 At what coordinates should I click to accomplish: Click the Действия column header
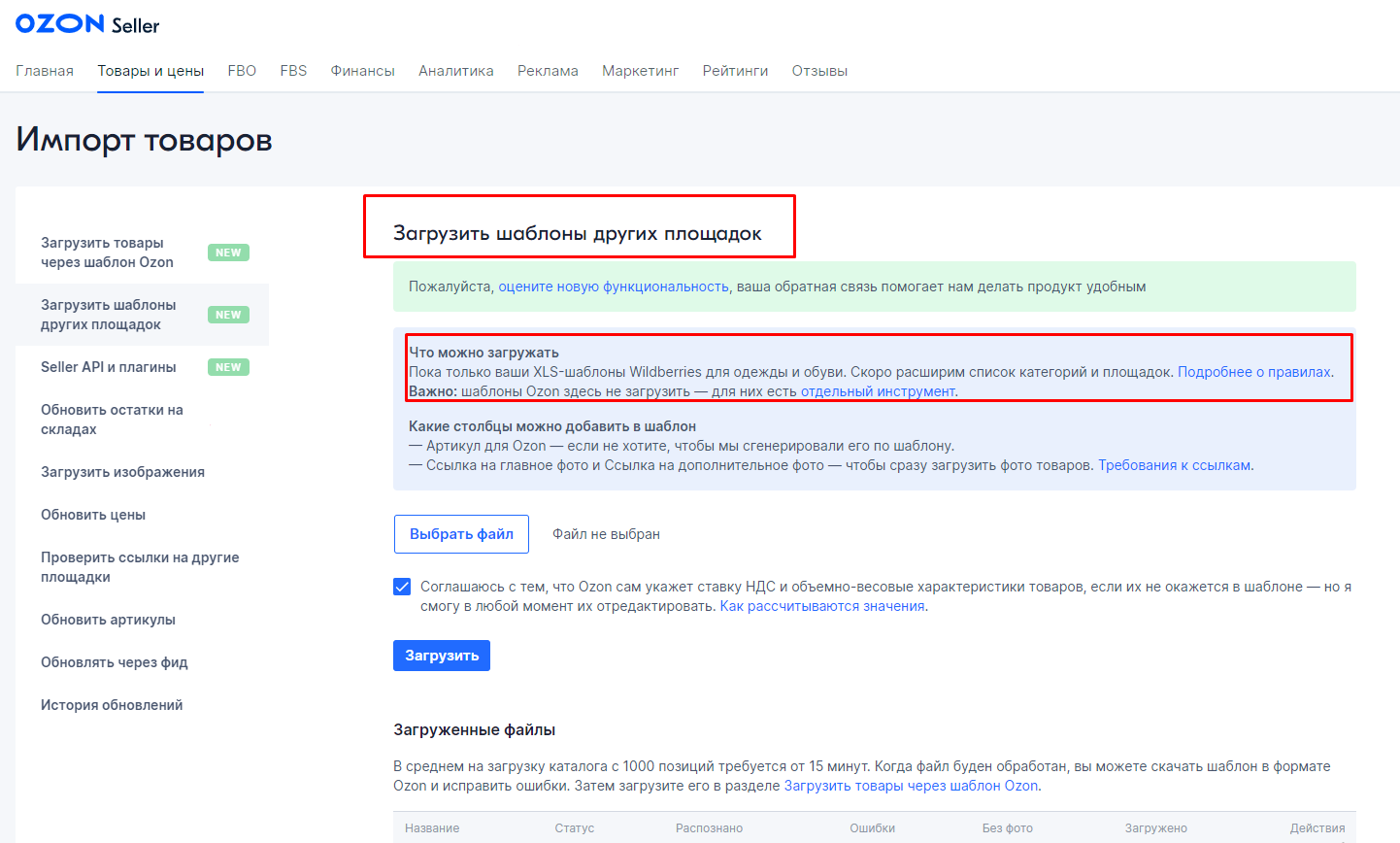1317,828
